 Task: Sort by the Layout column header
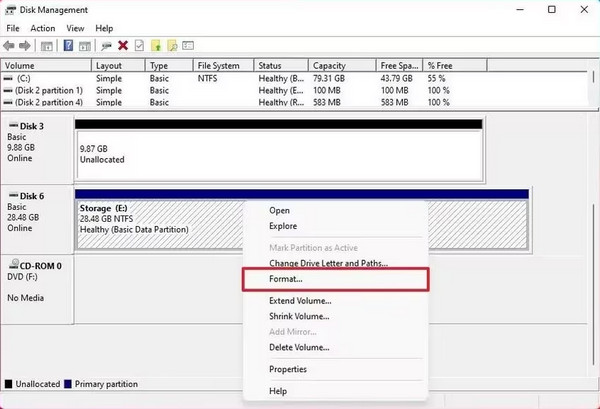click(118, 66)
